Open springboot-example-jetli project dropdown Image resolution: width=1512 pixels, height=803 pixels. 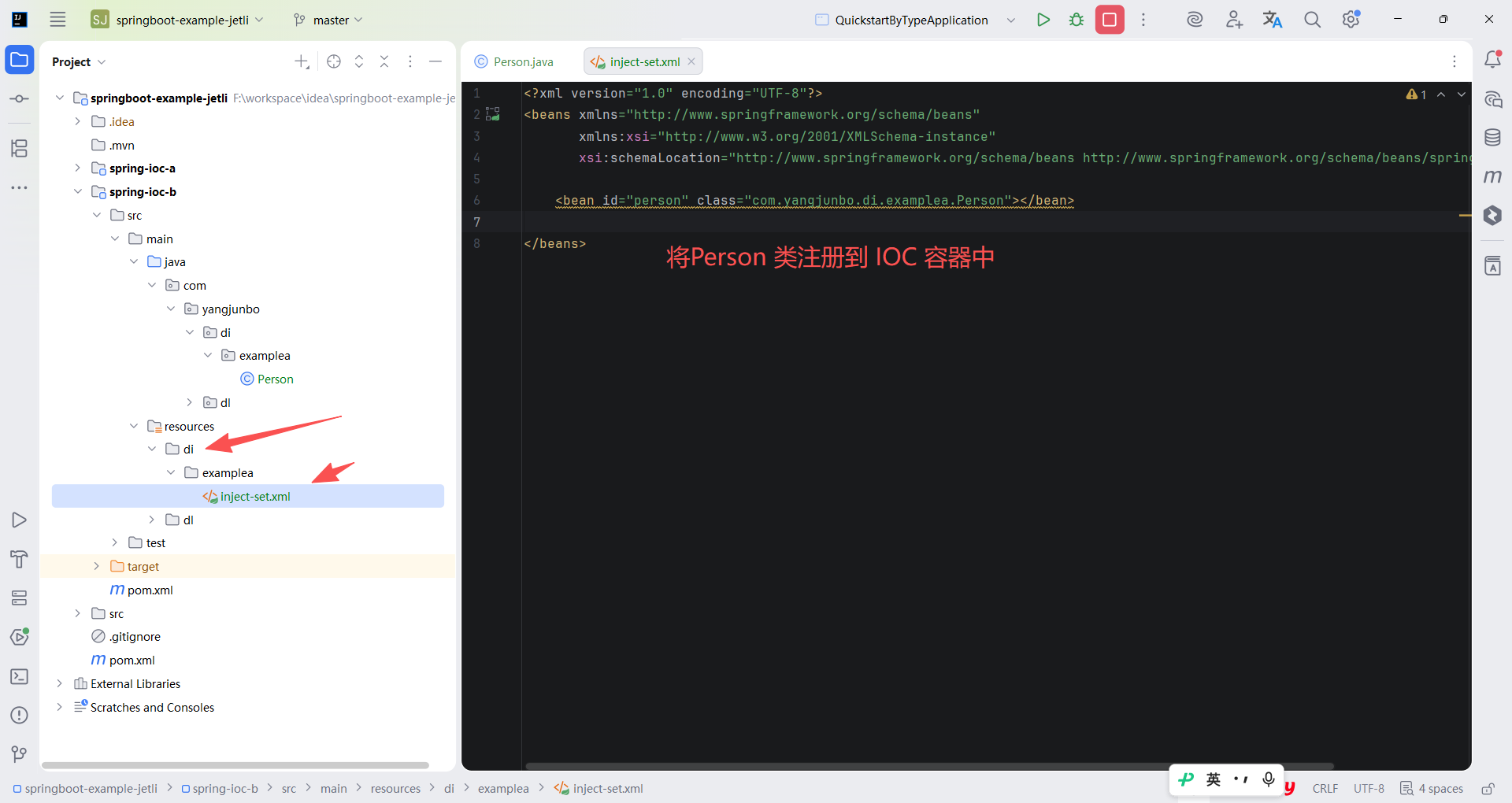tap(177, 20)
